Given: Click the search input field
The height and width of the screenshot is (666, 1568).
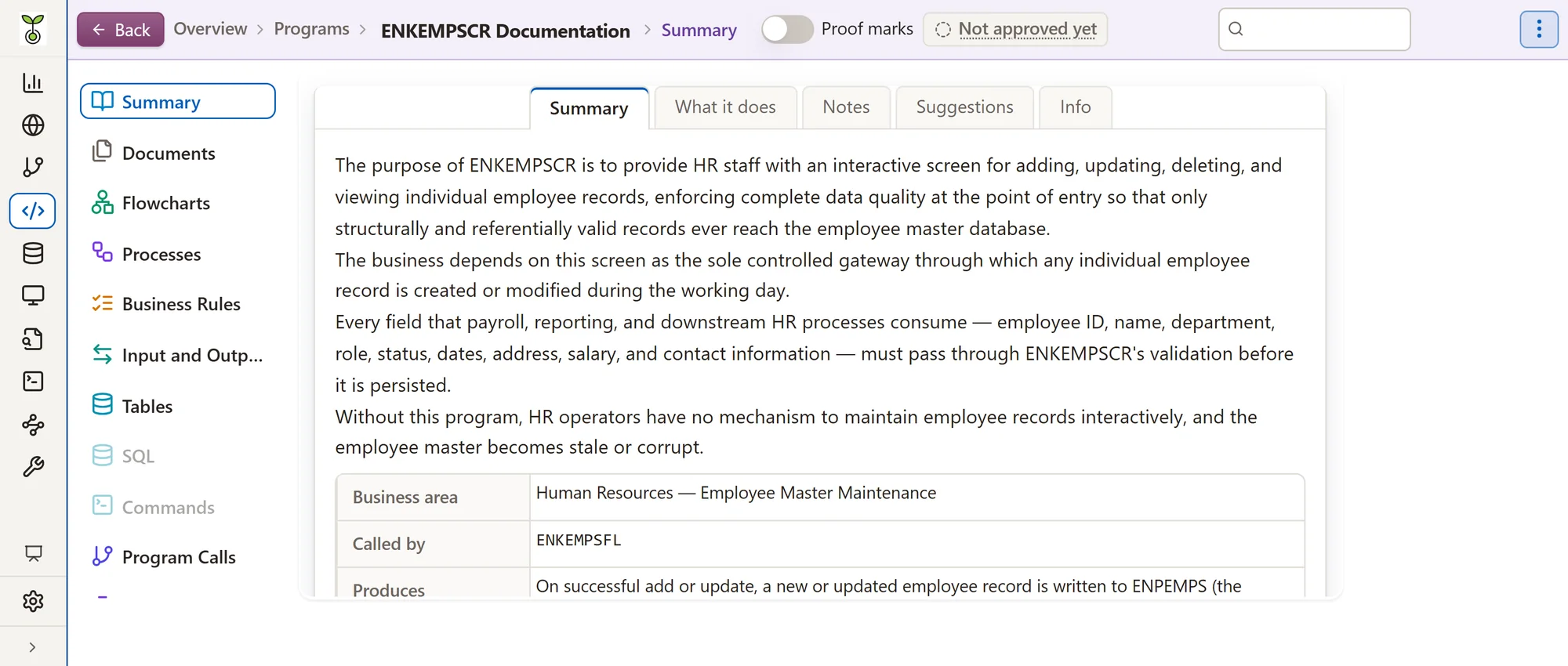Looking at the screenshot, I should 1314,29.
